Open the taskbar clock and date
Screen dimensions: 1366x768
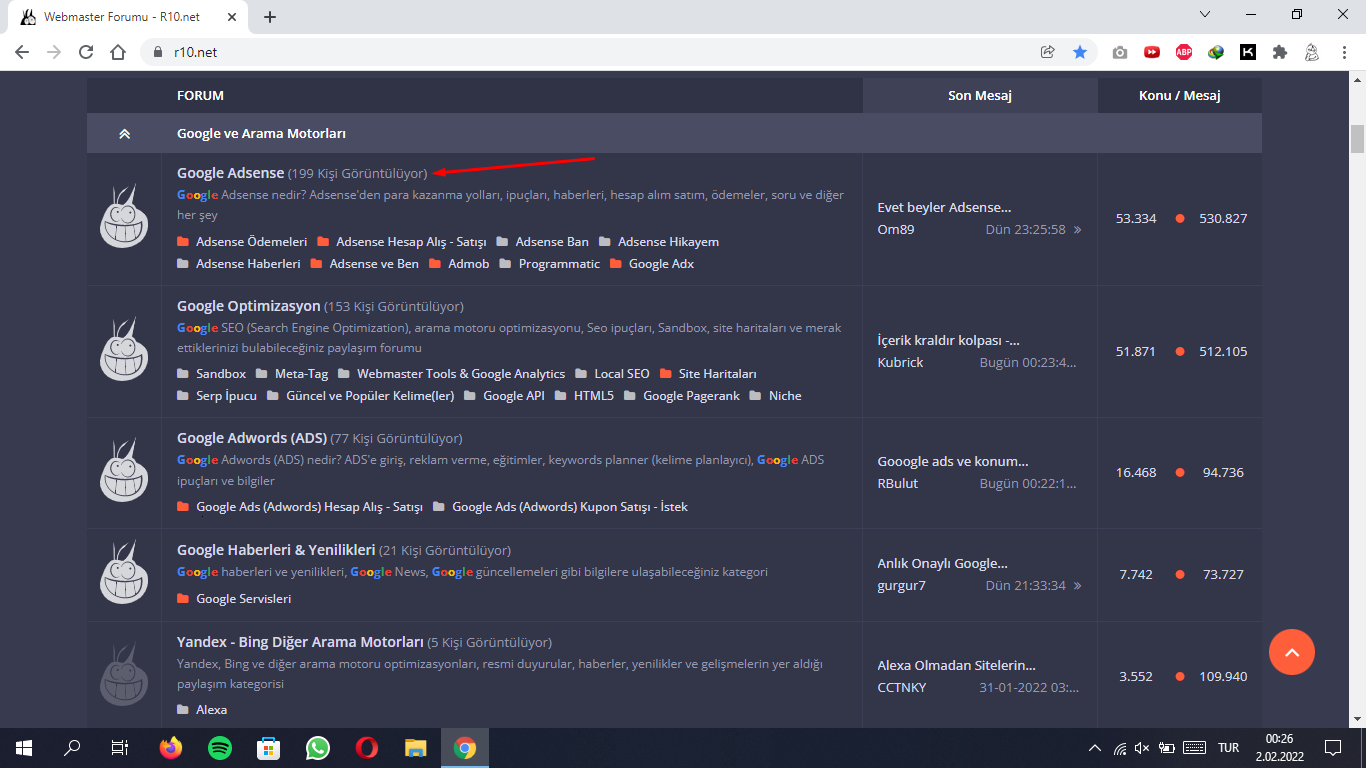pyautogui.click(x=1279, y=748)
